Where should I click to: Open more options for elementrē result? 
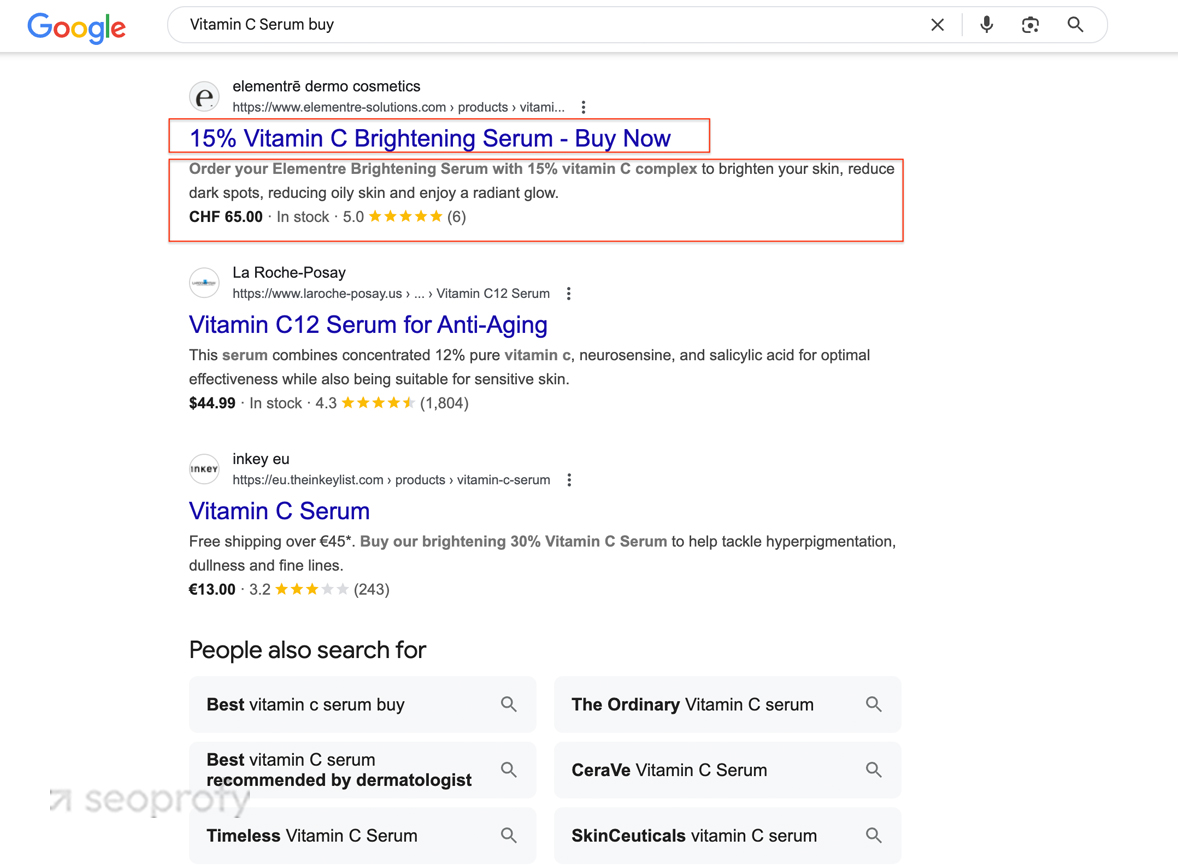pos(583,107)
